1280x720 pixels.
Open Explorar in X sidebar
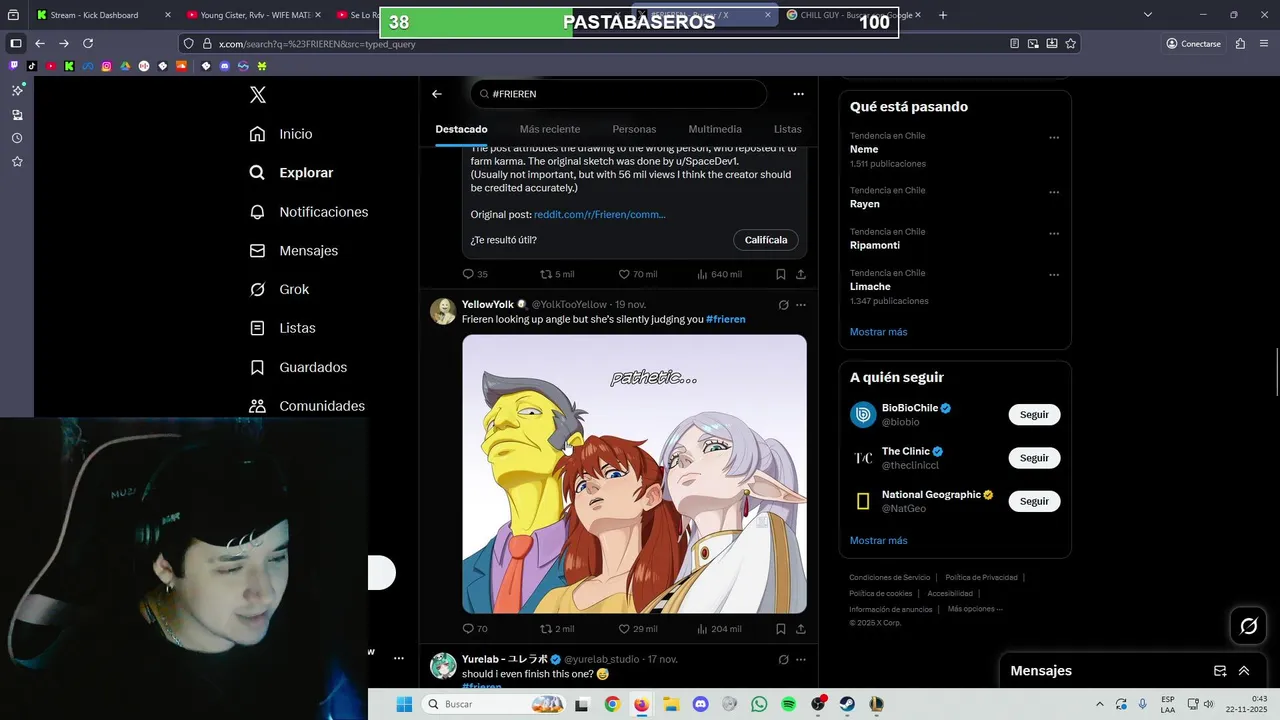pyautogui.click(x=291, y=173)
